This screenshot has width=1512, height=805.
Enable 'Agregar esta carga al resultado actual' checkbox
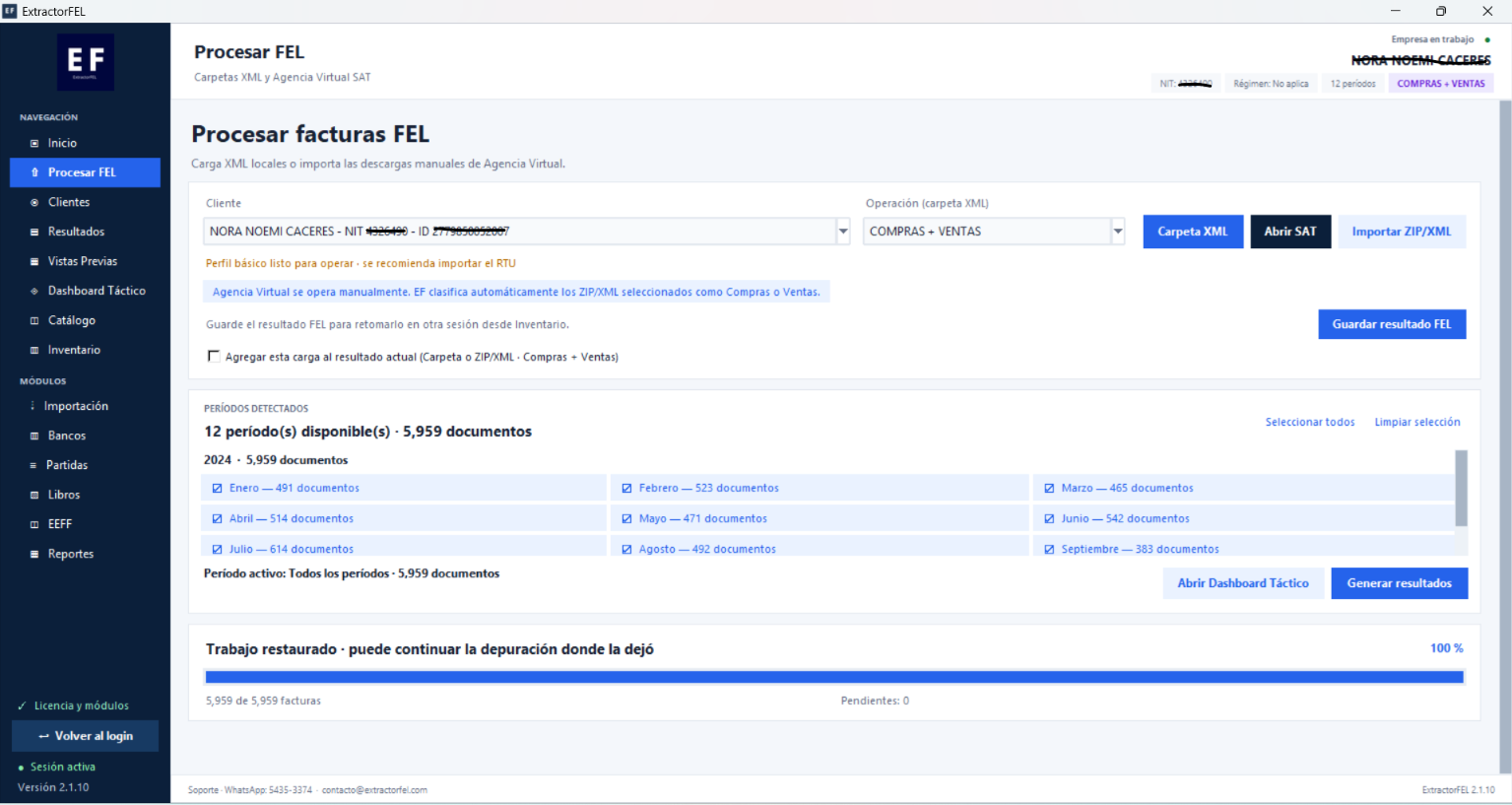pos(213,357)
